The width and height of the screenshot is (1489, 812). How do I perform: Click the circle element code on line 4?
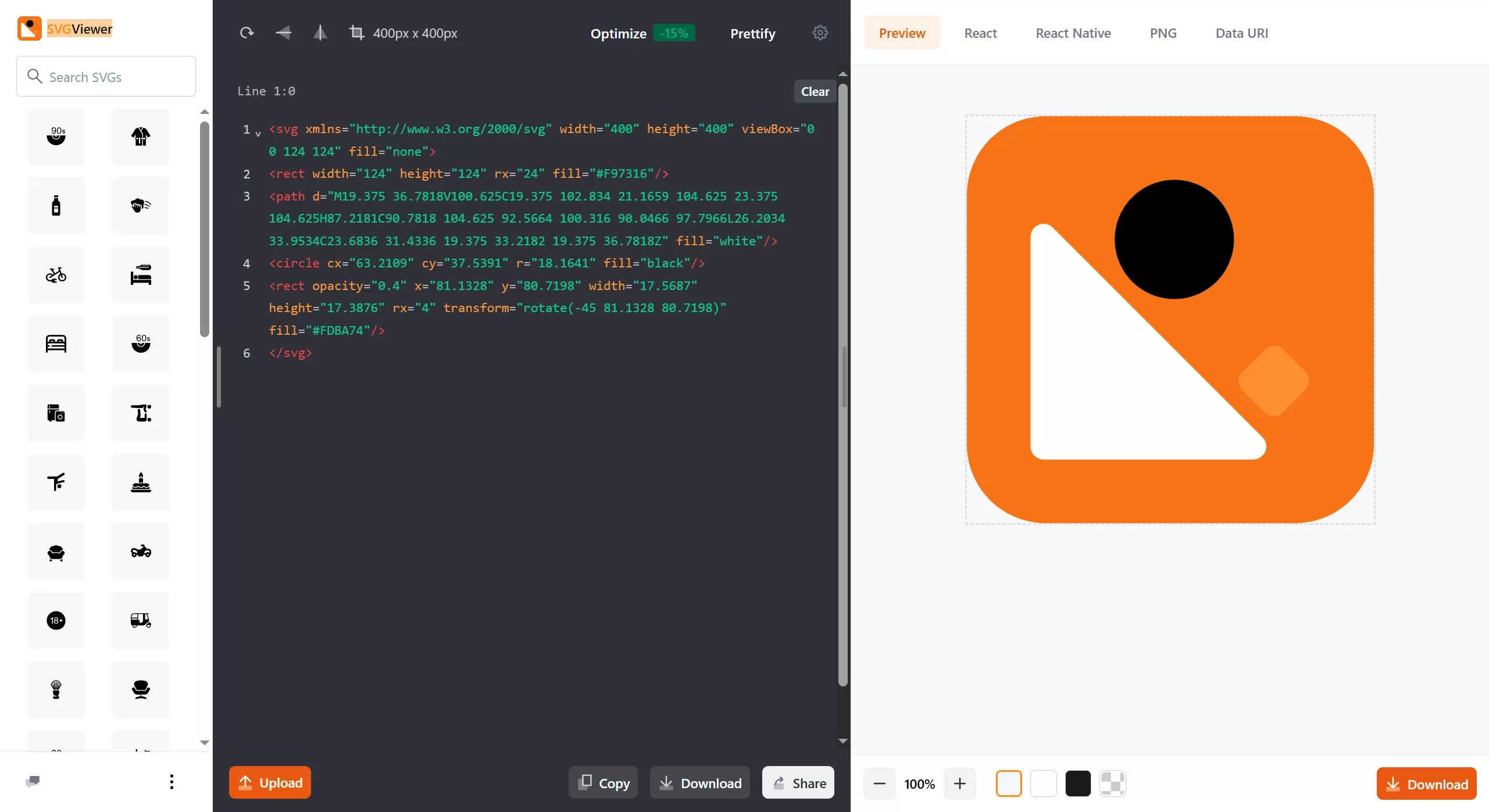pos(487,263)
